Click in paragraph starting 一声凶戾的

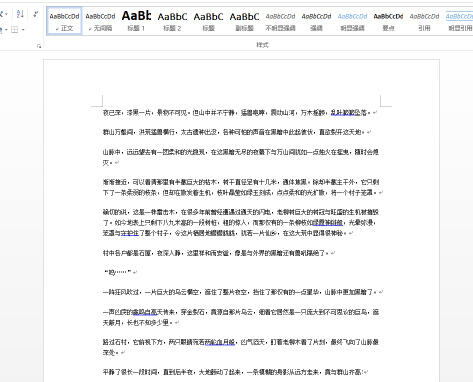coord(241,317)
